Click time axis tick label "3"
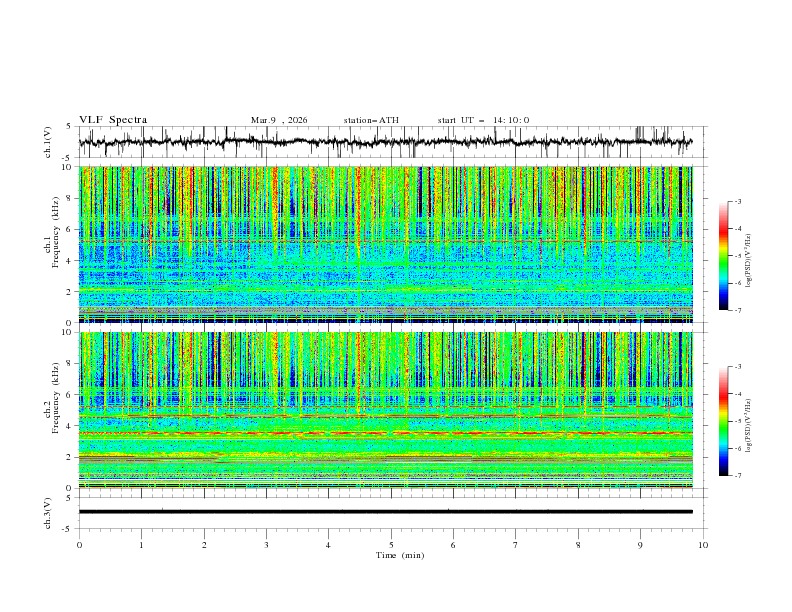Screen dimensions: 792x612 (x=266, y=545)
